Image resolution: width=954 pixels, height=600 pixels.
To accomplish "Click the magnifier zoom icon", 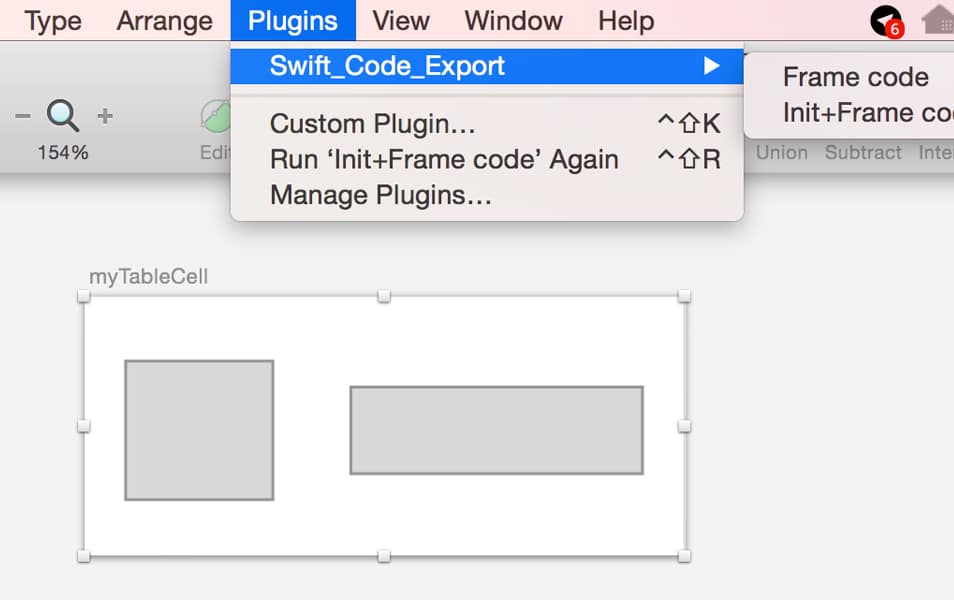I will coord(63,115).
